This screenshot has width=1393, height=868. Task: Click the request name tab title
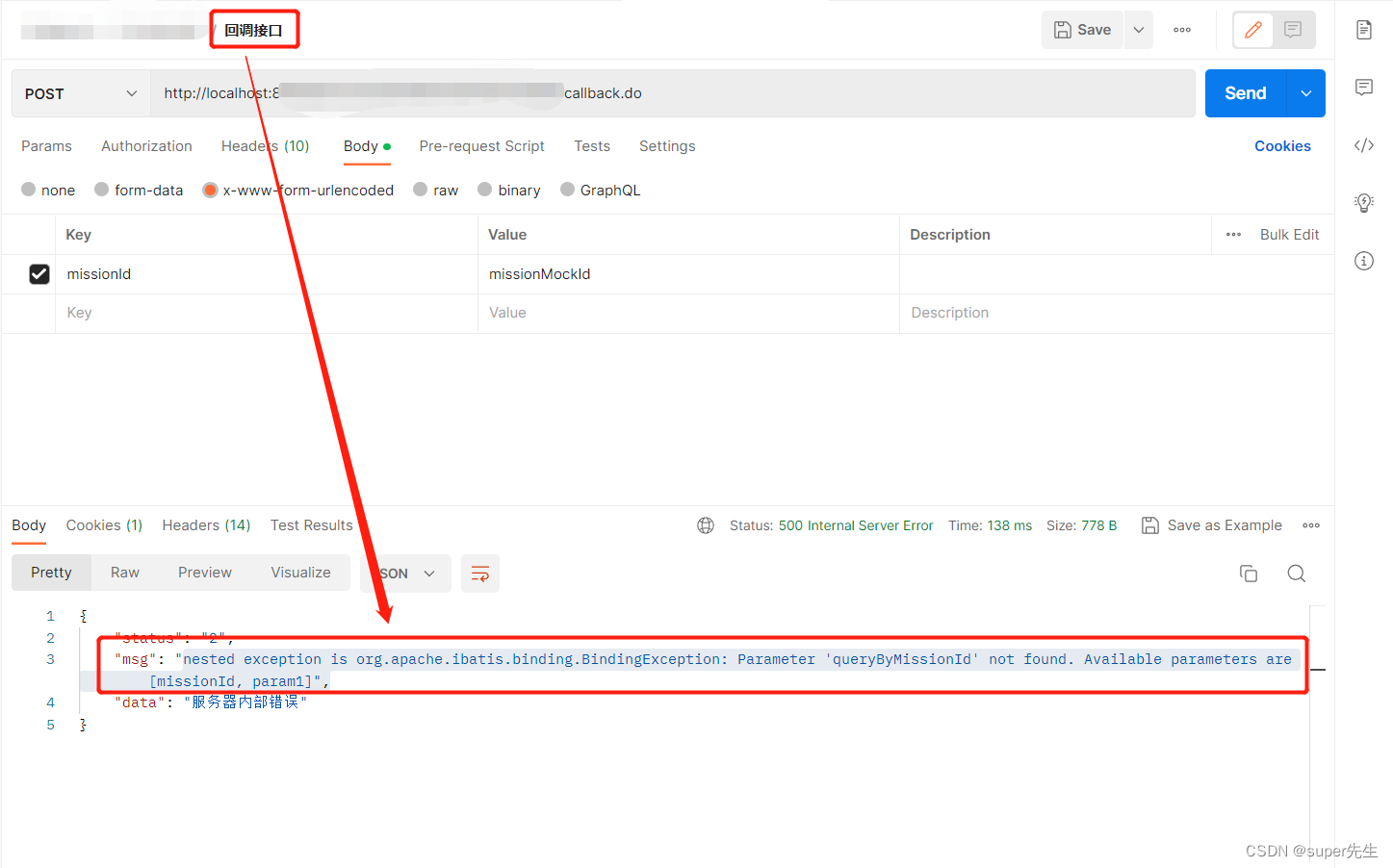pos(254,30)
